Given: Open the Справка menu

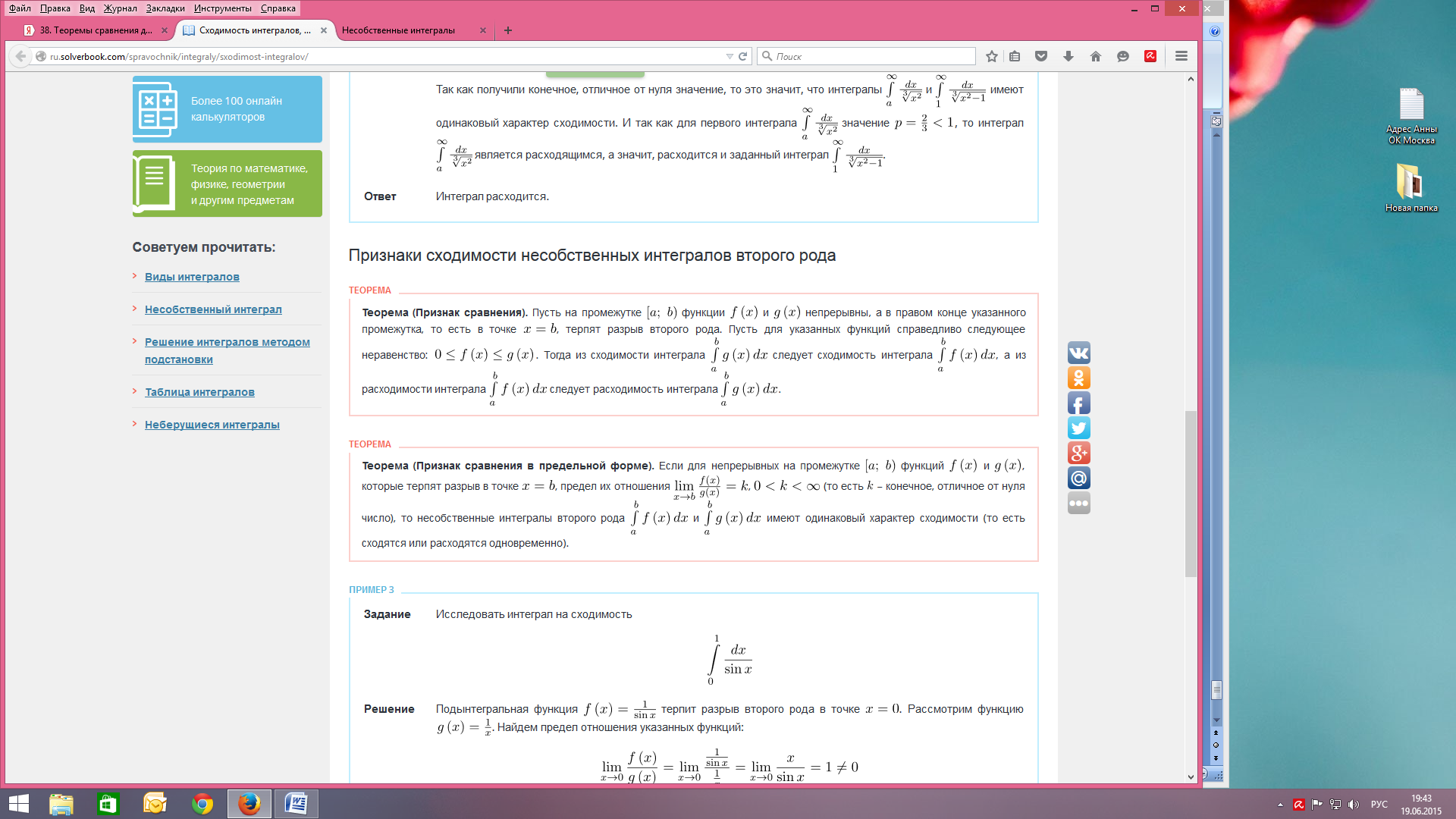Looking at the screenshot, I should [x=278, y=8].
